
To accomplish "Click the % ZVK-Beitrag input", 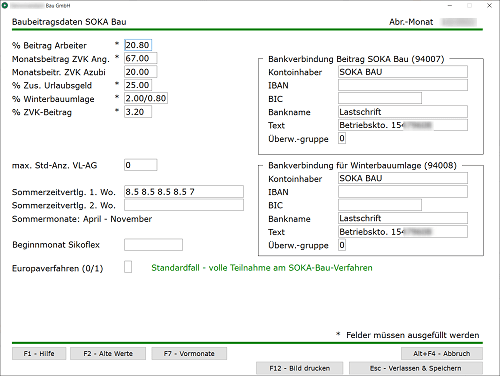I will pyautogui.click(x=138, y=112).
